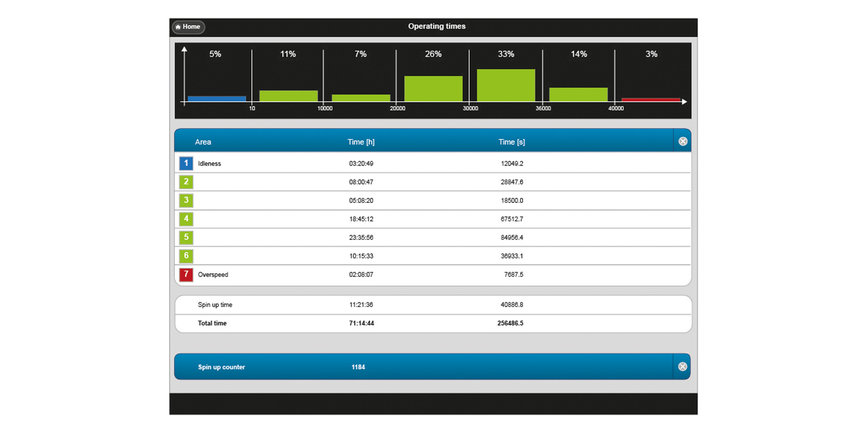Click the 23:35:56 time value
The height and width of the screenshot is (433, 866).
tap(361, 237)
